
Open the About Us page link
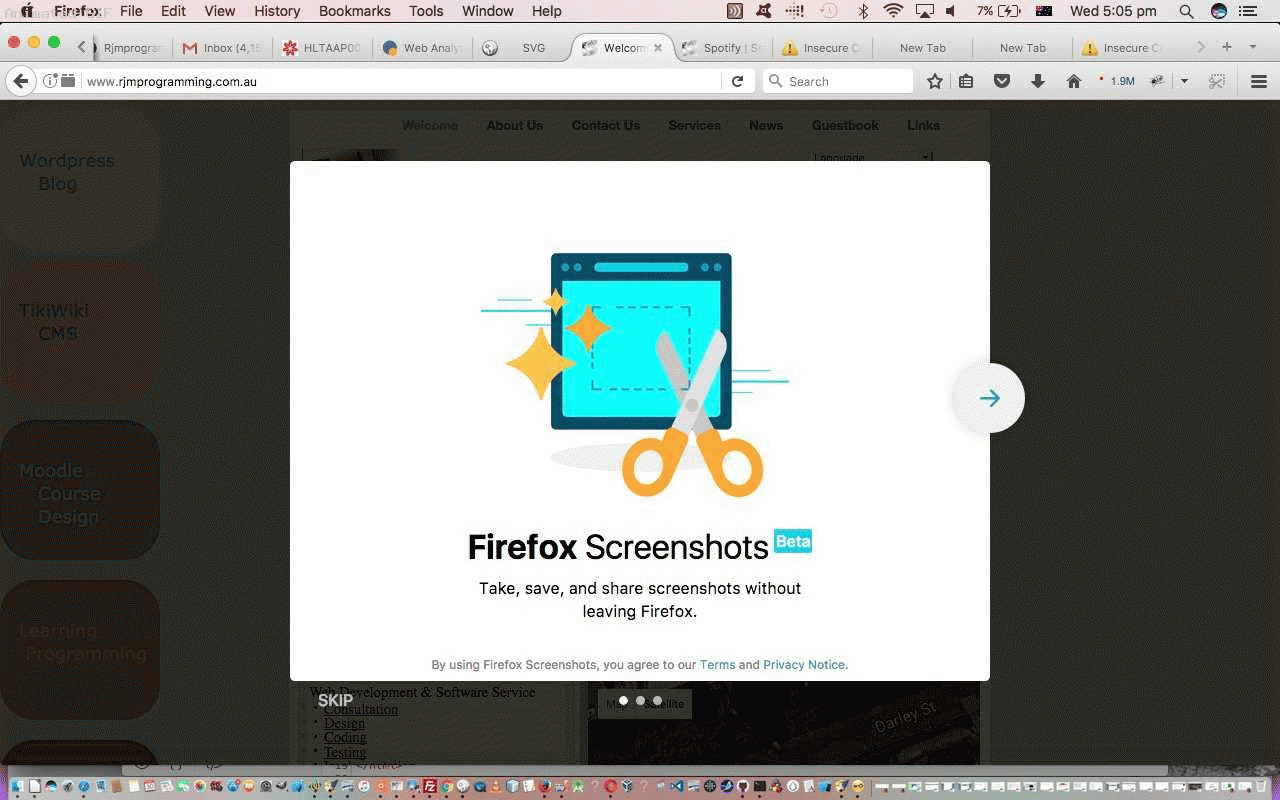tap(515, 125)
